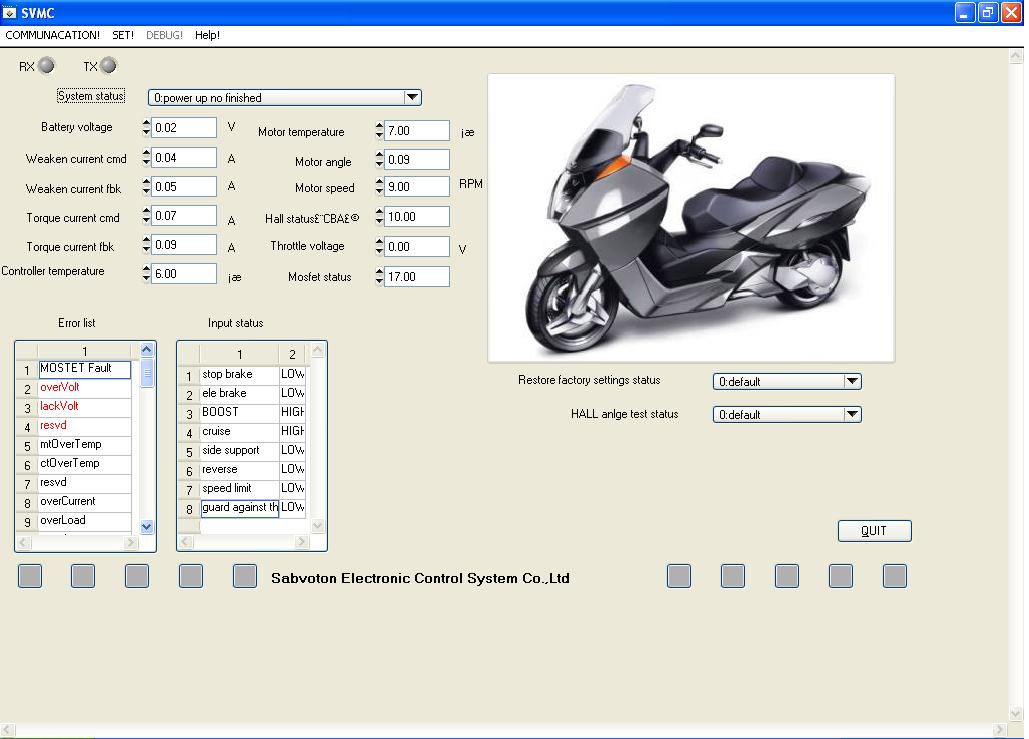Image resolution: width=1029 pixels, height=739 pixels.
Task: Click the last square indicator at bottom right
Action: (x=894, y=576)
